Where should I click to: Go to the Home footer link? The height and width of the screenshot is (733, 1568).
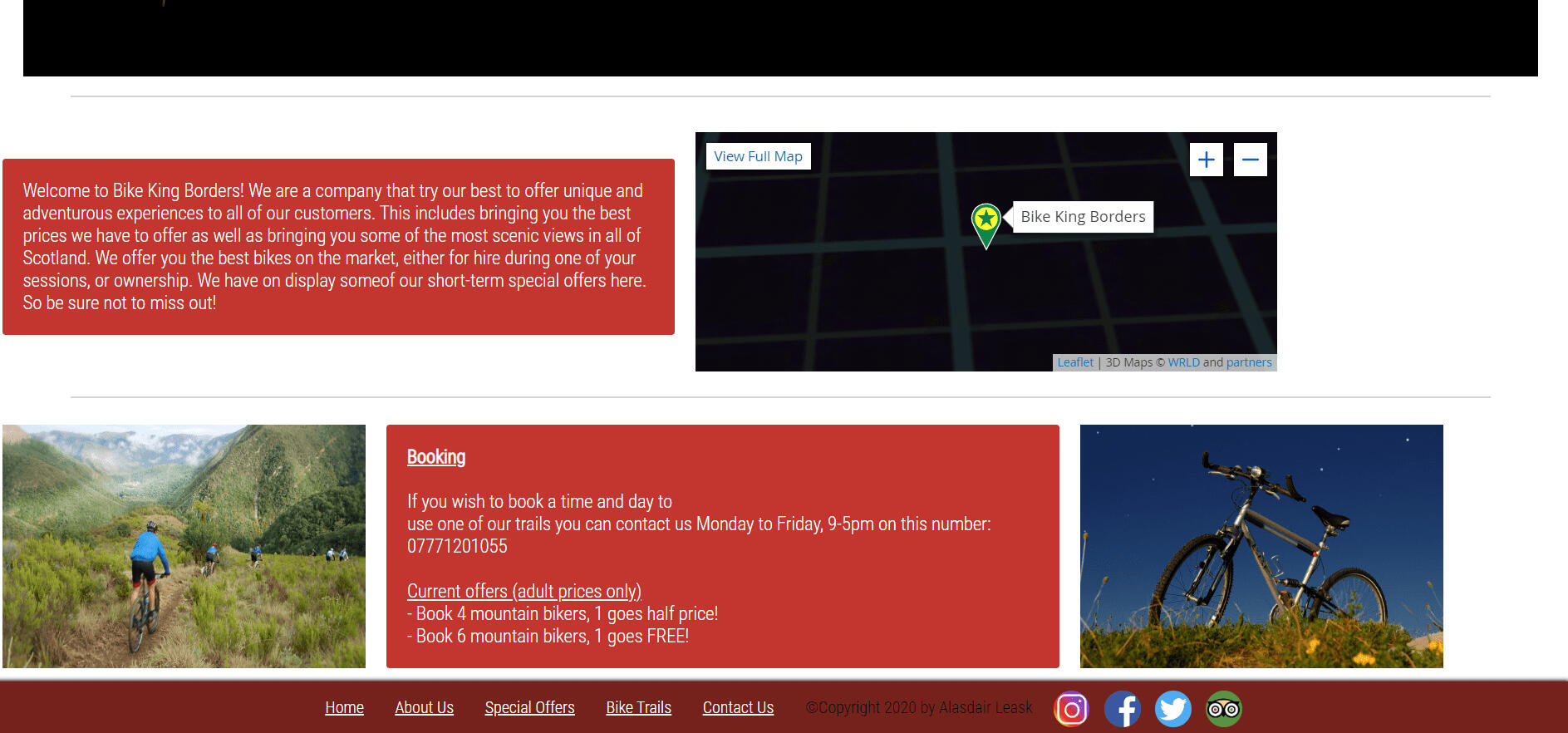(344, 708)
